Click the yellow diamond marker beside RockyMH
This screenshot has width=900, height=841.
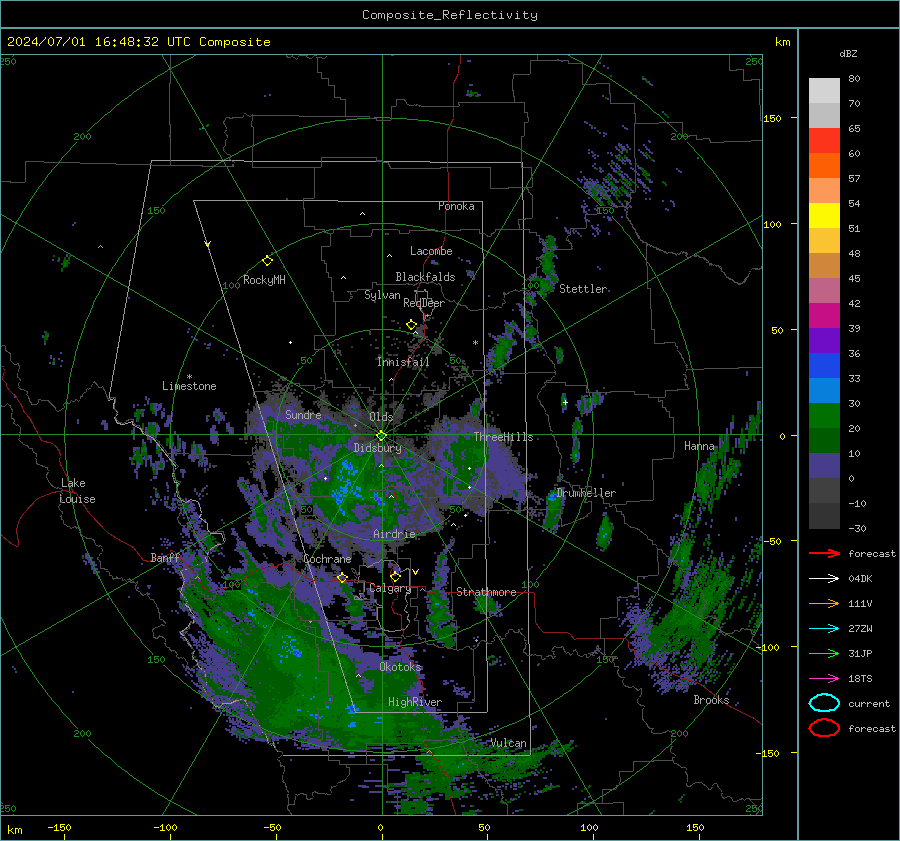(267, 261)
